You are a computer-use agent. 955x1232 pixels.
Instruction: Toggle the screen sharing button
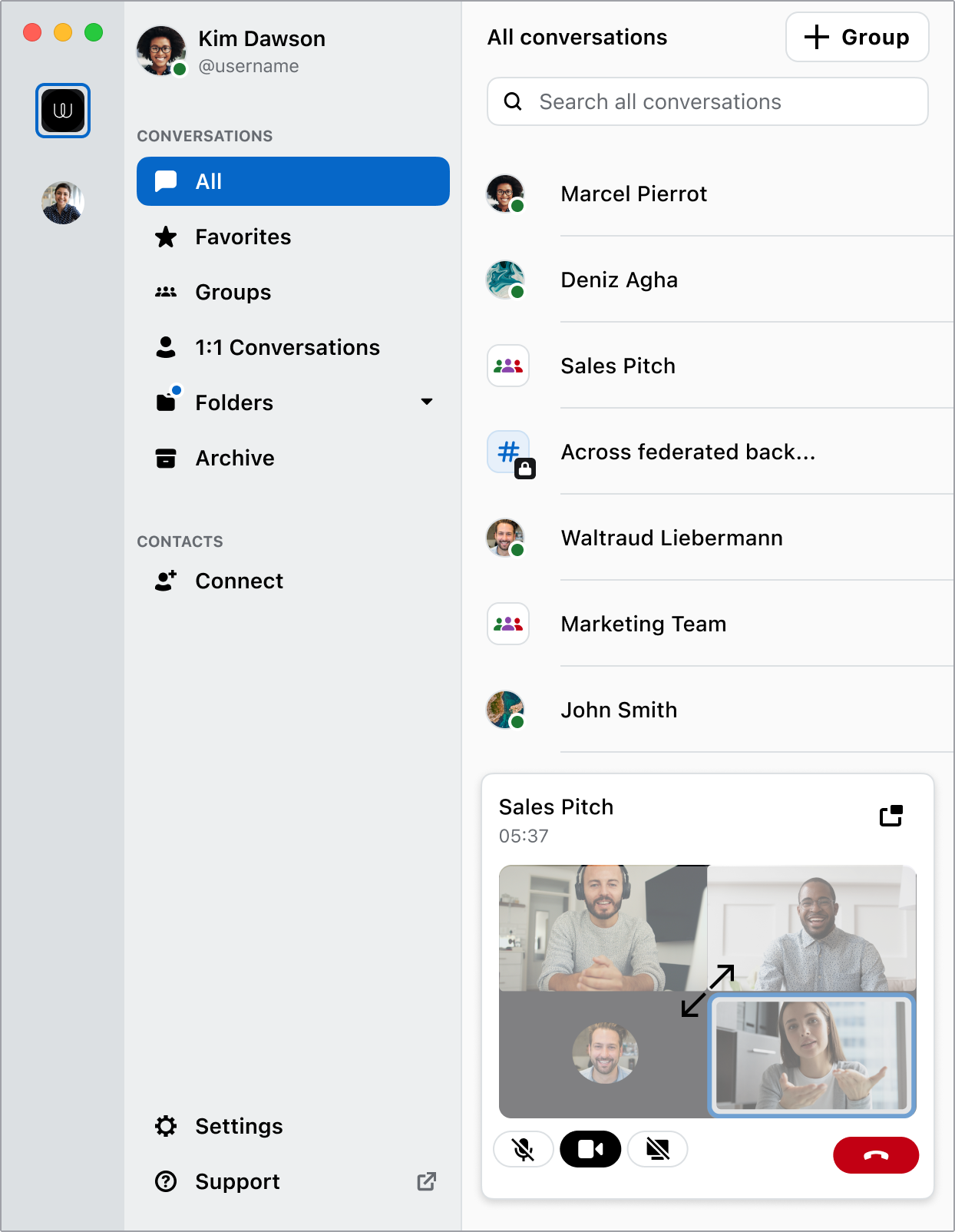pos(657,1149)
